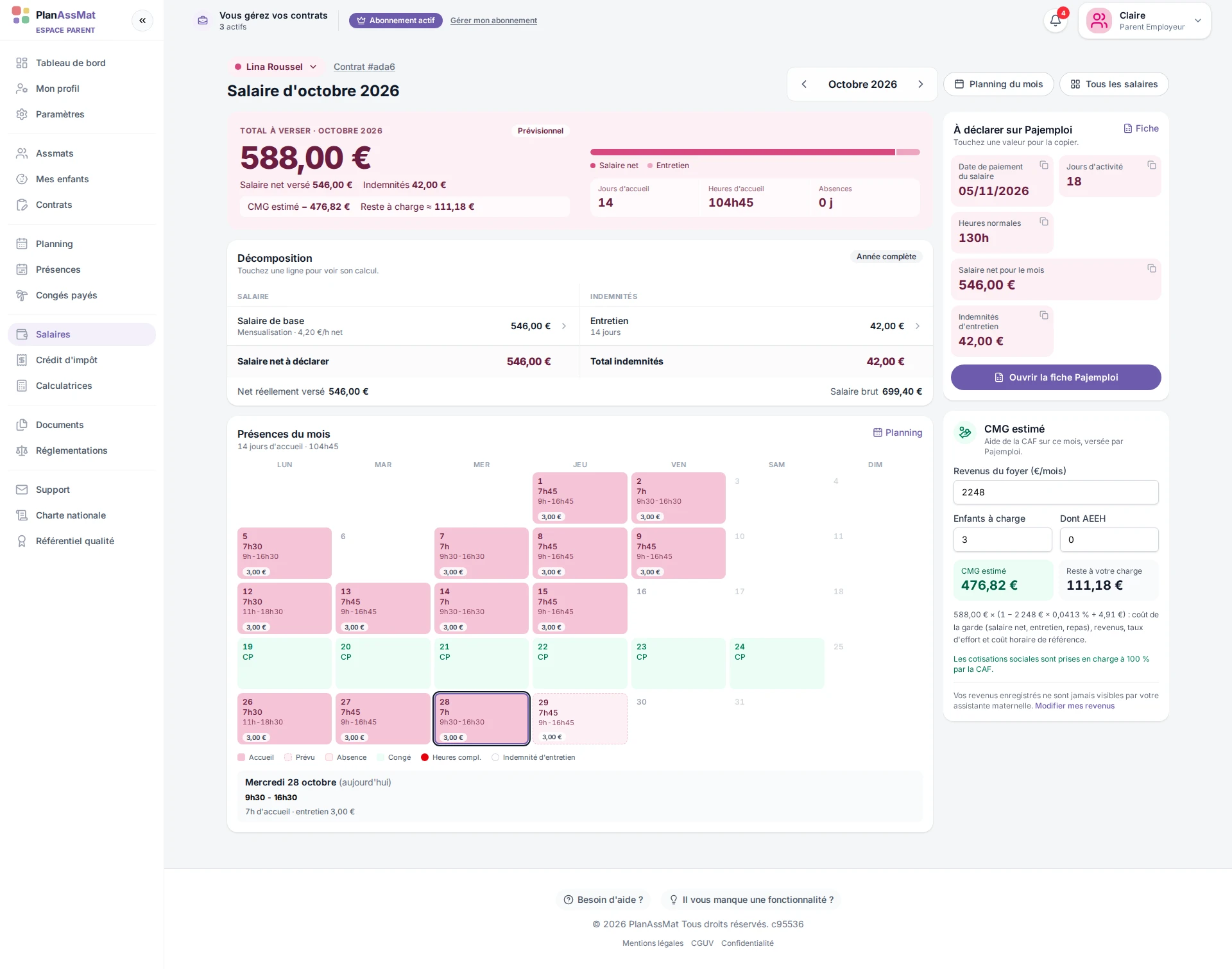The width and height of the screenshot is (1232, 969).
Task: Copy the Jours d'activité value
Action: [x=1152, y=166]
